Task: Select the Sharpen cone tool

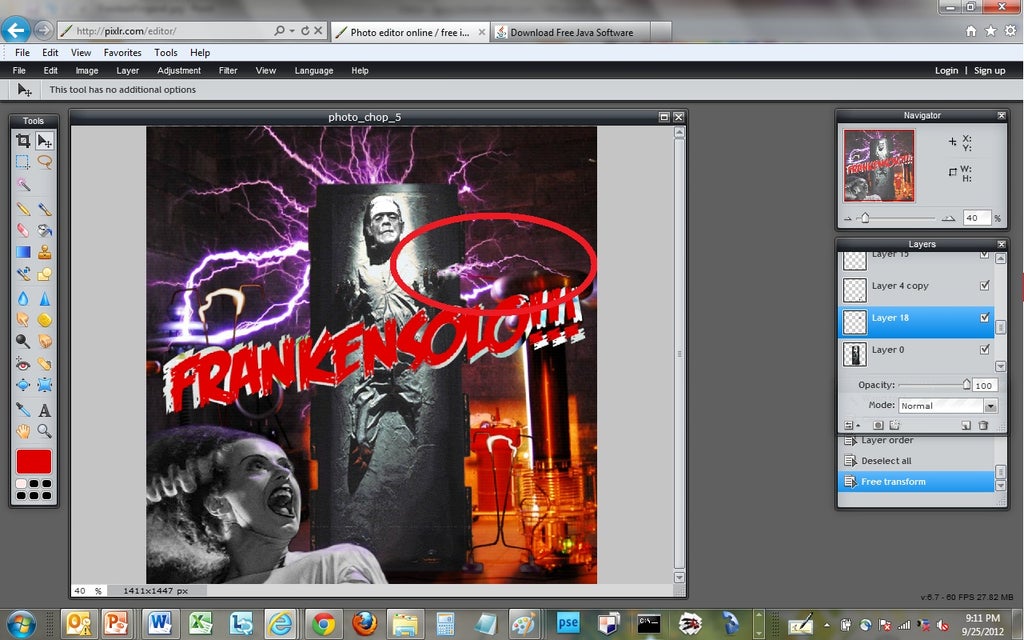Action: 44,298
